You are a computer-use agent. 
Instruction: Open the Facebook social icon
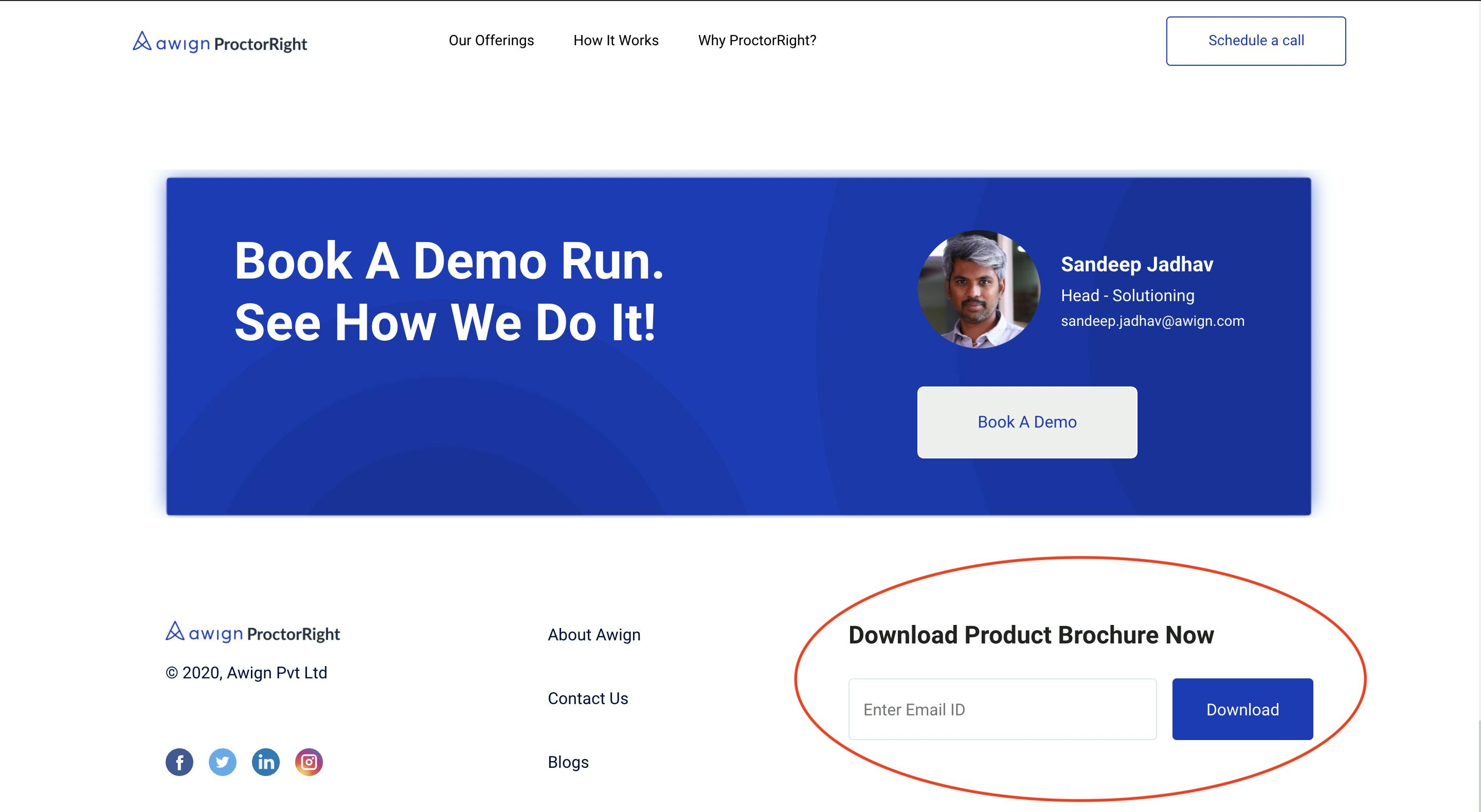179,762
